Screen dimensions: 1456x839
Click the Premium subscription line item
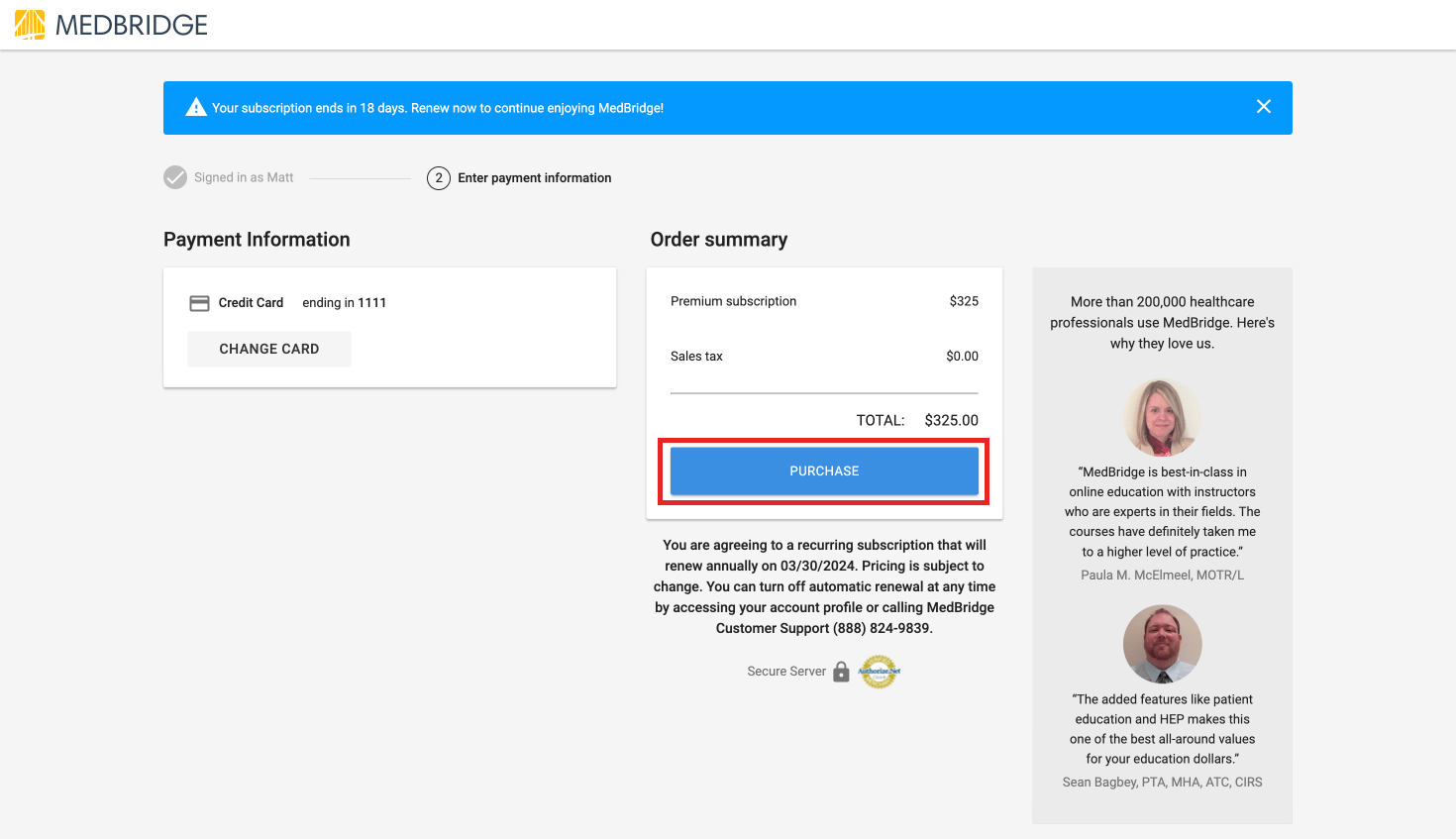point(733,301)
